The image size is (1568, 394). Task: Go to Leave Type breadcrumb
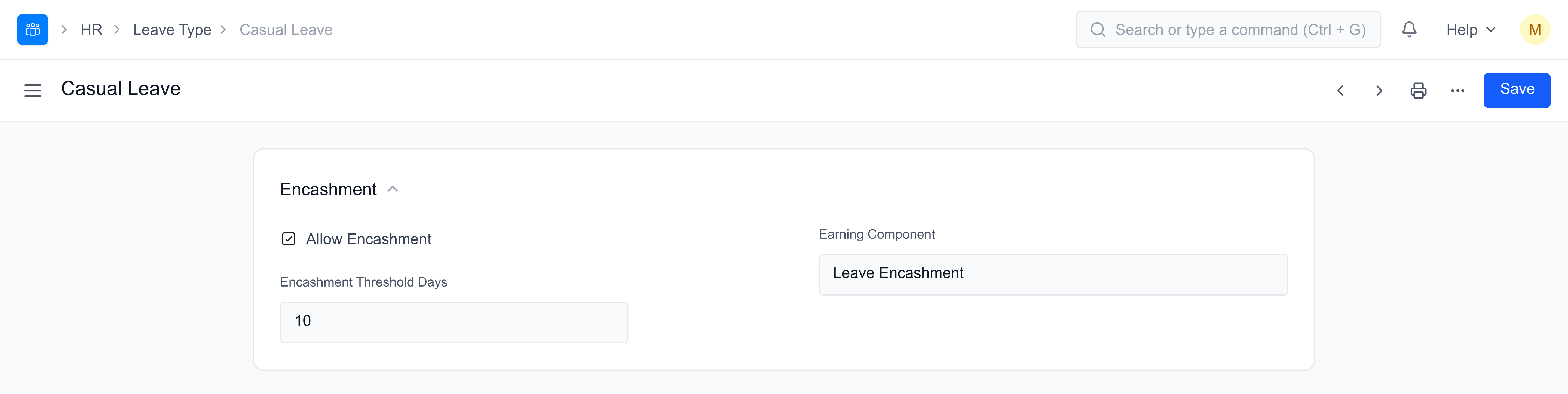tap(172, 30)
